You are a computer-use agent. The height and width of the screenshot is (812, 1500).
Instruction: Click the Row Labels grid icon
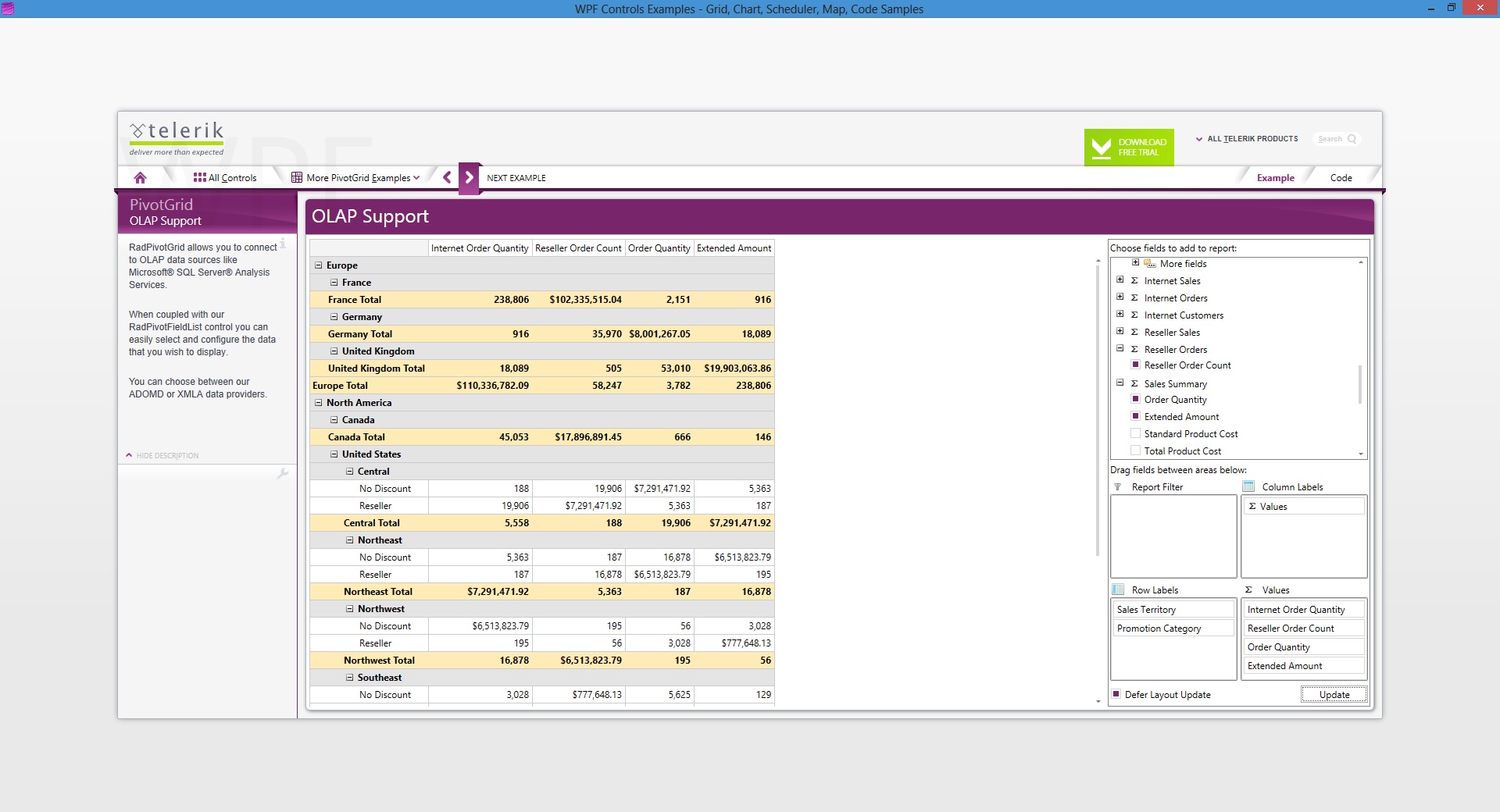click(x=1118, y=589)
